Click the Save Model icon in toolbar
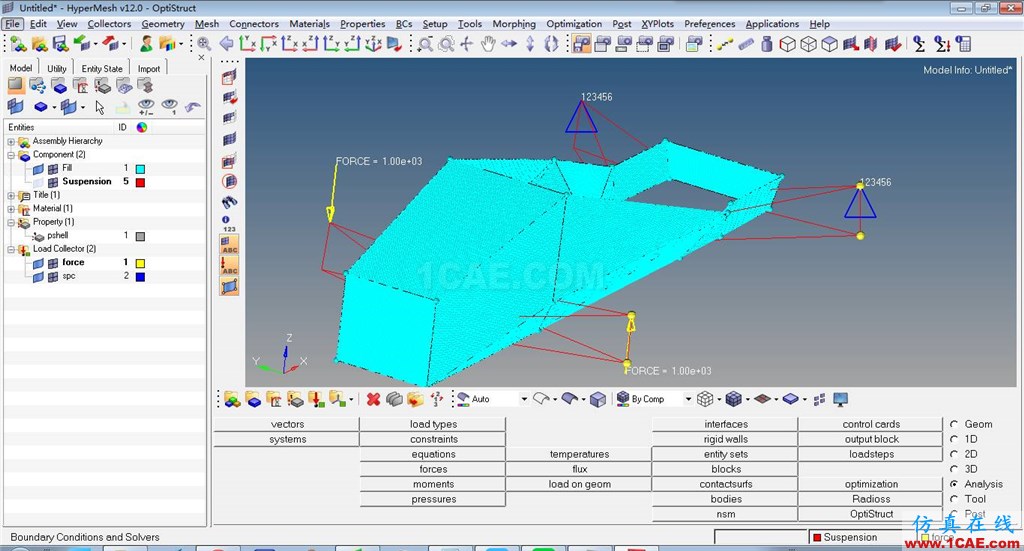 point(60,44)
